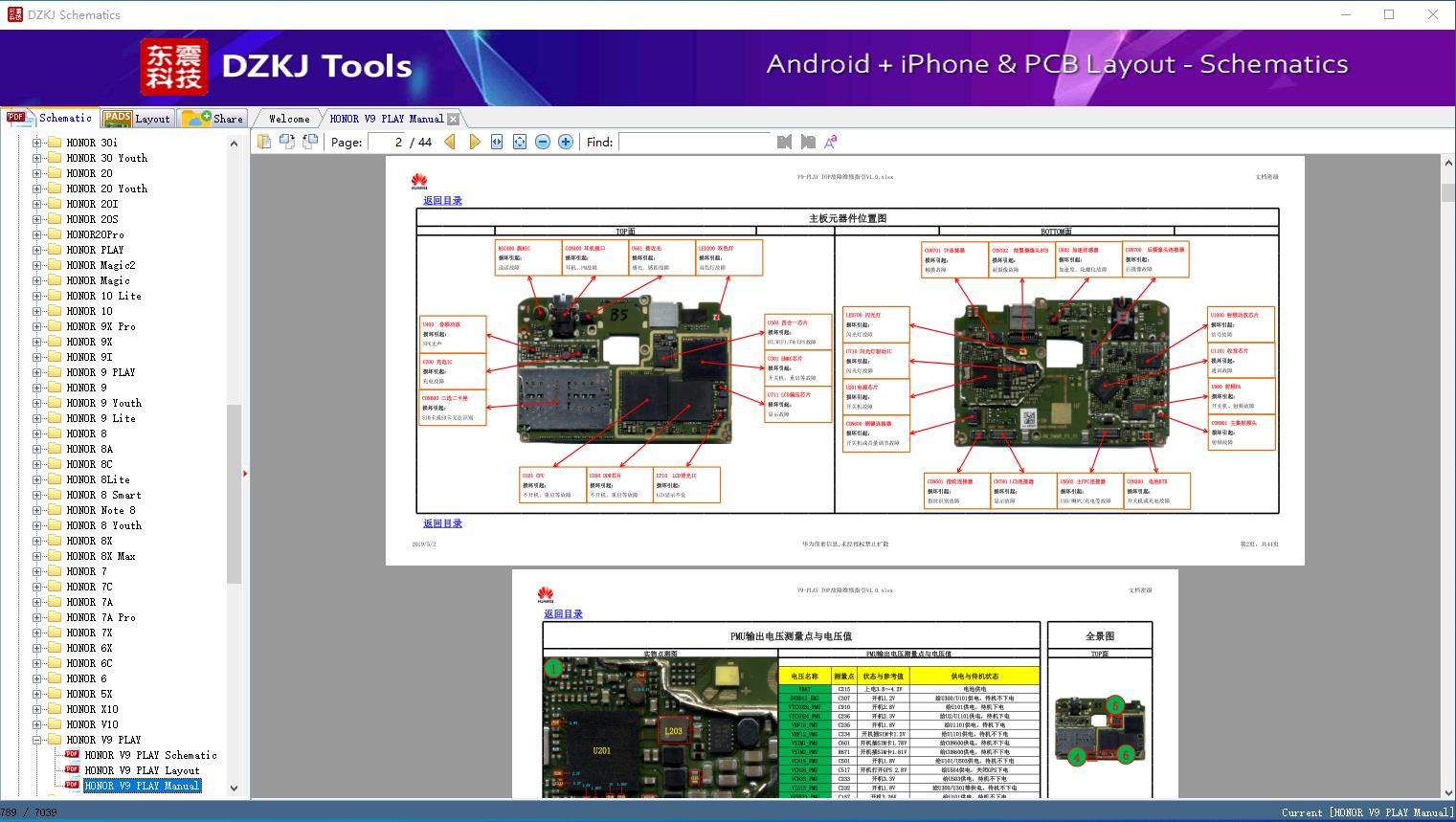1456x822 pixels.
Task: Click the TOP view board thumbnail in 全景图
Action: click(x=1099, y=731)
